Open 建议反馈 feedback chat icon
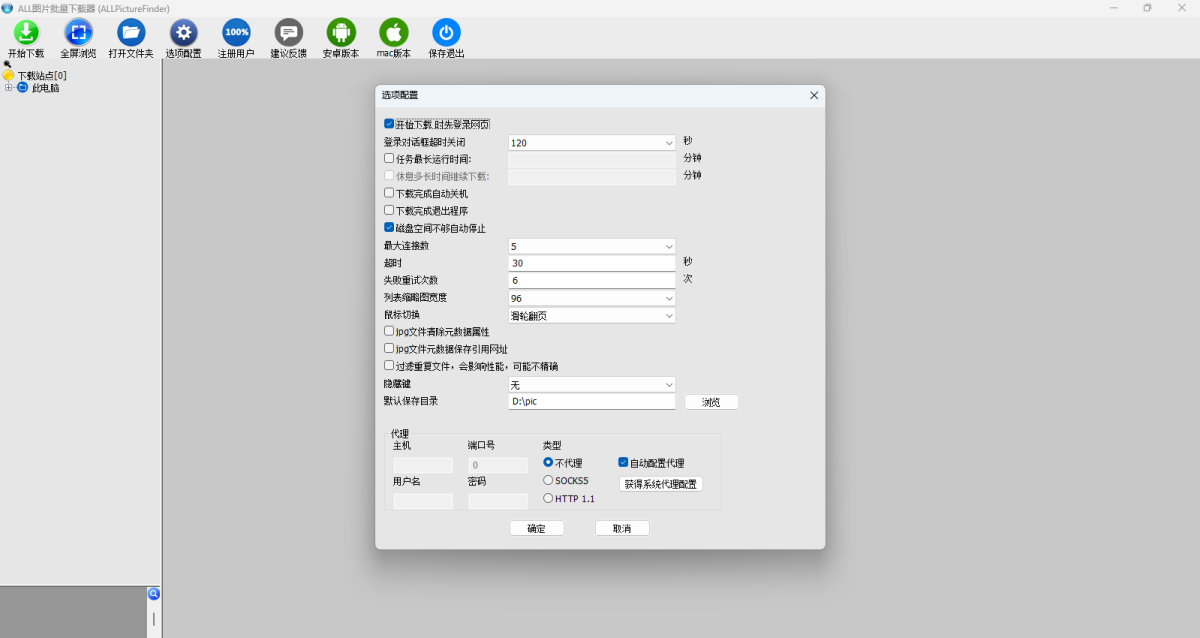This screenshot has height=638, width=1200. [x=288, y=32]
